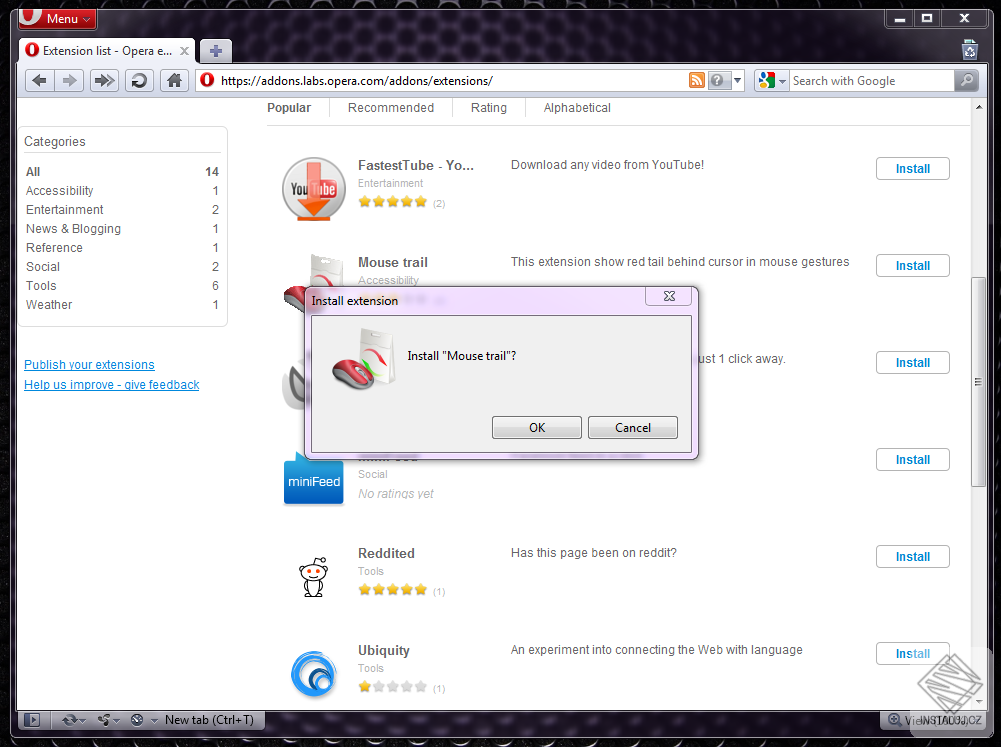Open the Opera Turbo status icon

[137, 720]
